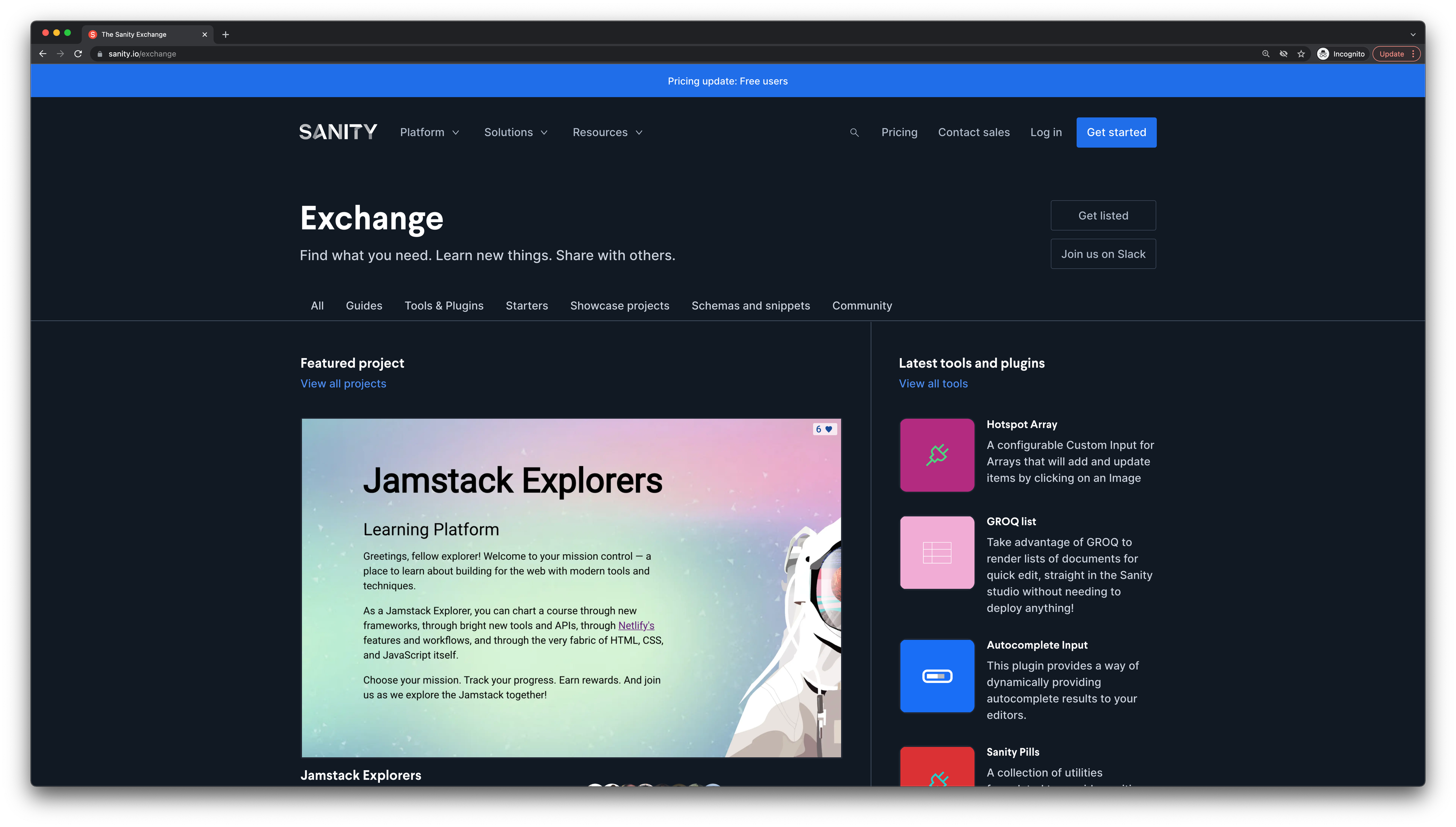Click the browser back arrow

click(x=42, y=54)
